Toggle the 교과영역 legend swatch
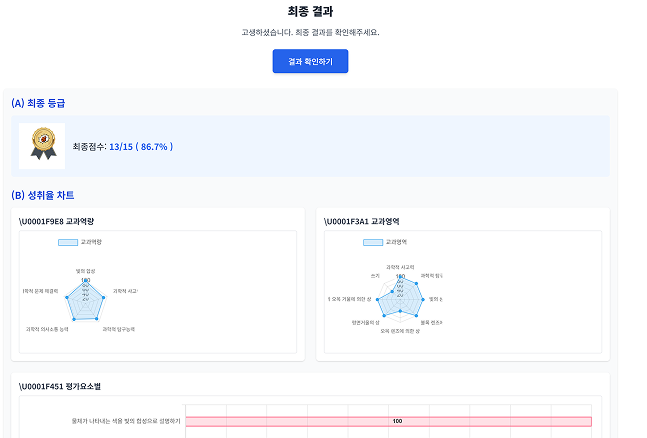The image size is (647, 438). (x=372, y=242)
